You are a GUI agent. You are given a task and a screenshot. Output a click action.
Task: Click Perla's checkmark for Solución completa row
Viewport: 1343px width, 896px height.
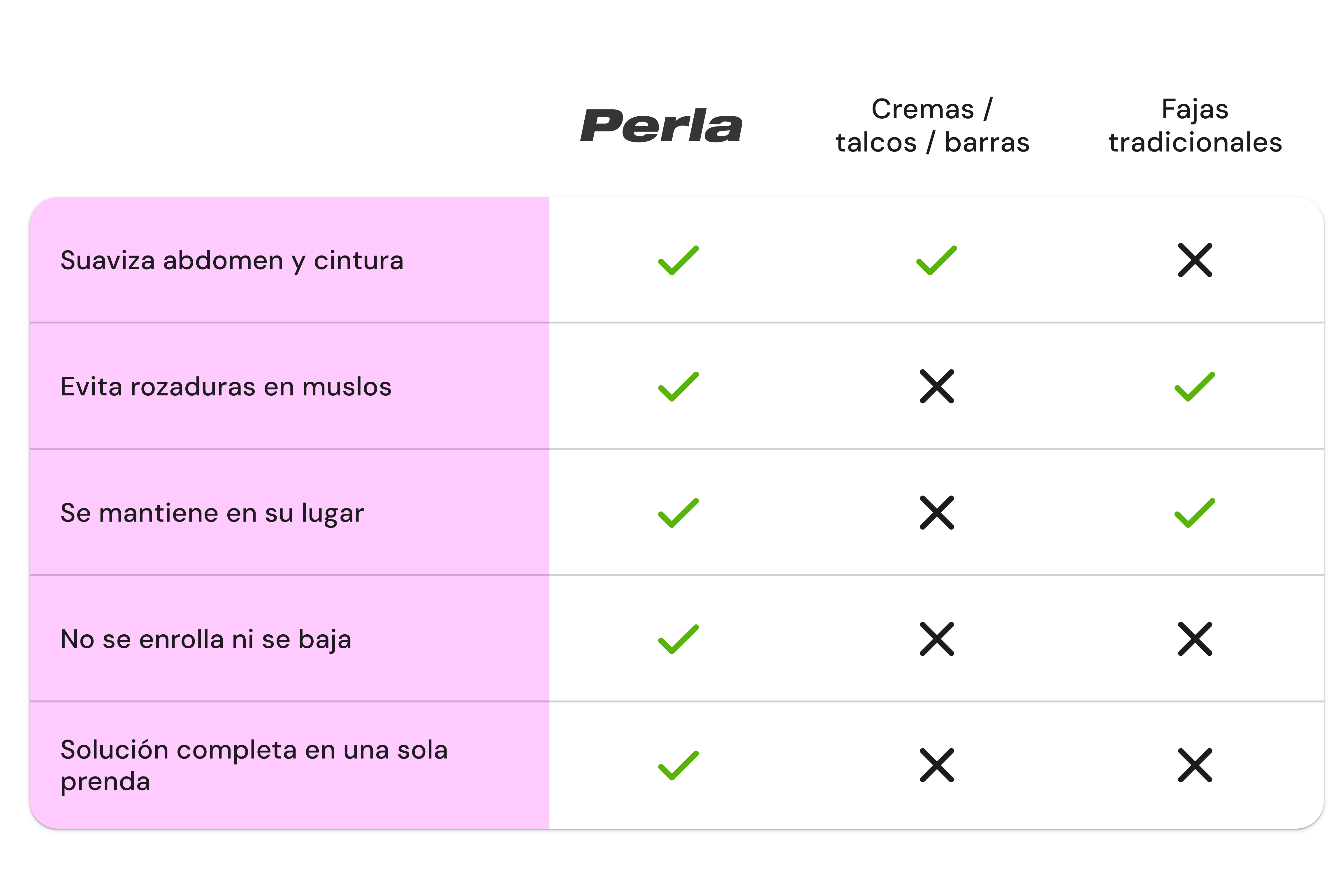pos(678,765)
